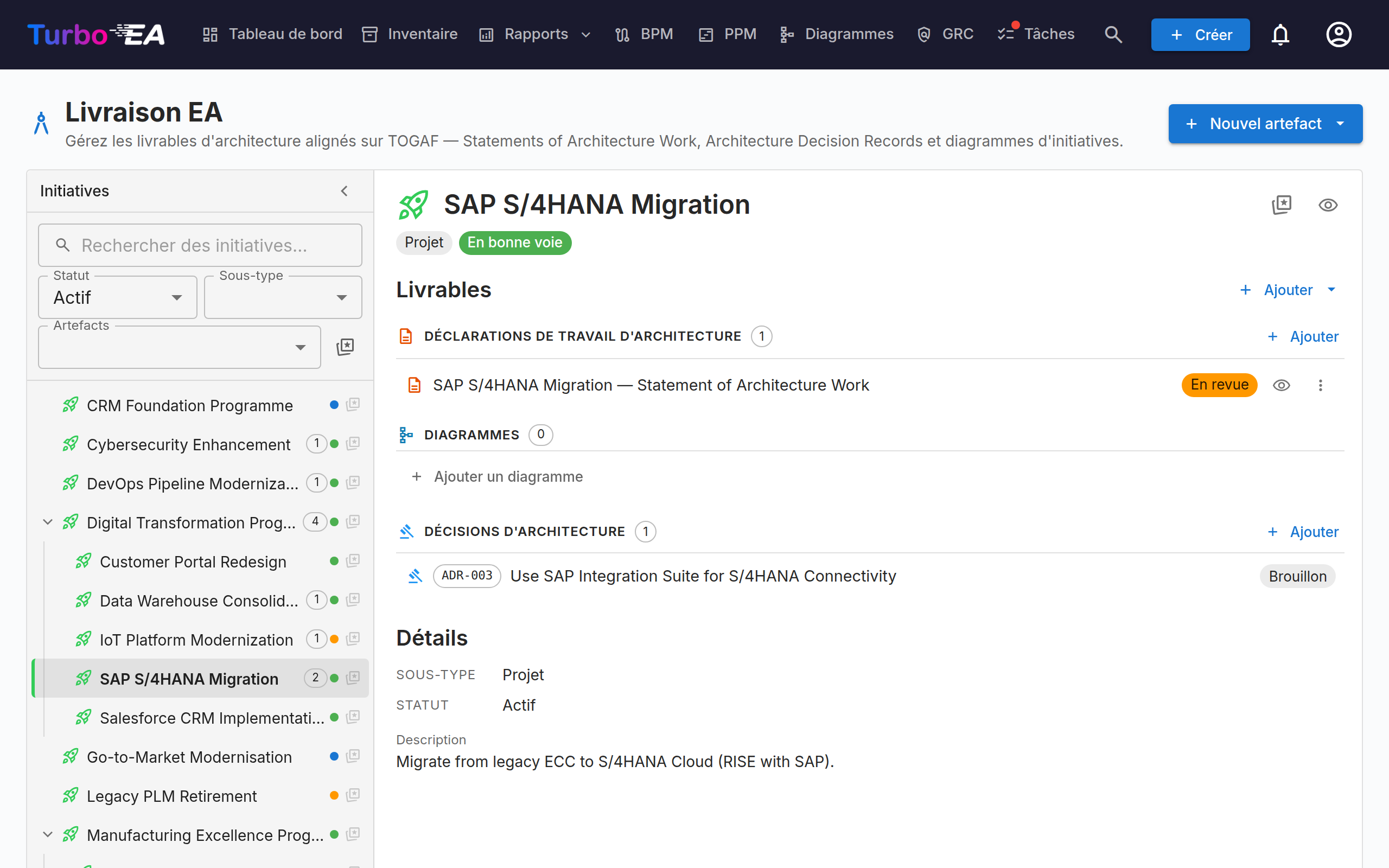Click the favorite icon in SAP S/4HANA Migration header

click(x=1281, y=205)
